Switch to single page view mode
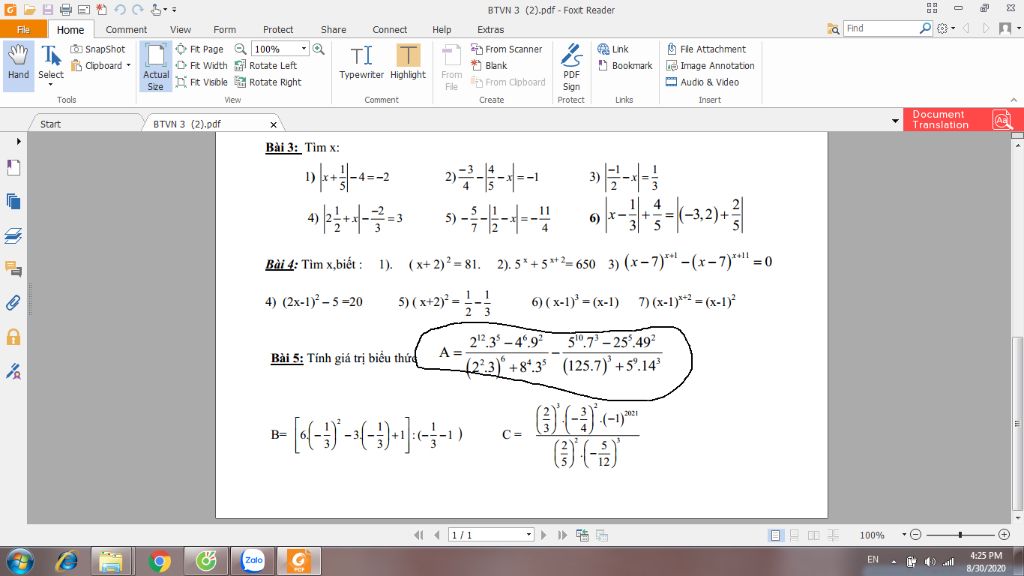1024x576 pixels. [x=775, y=535]
